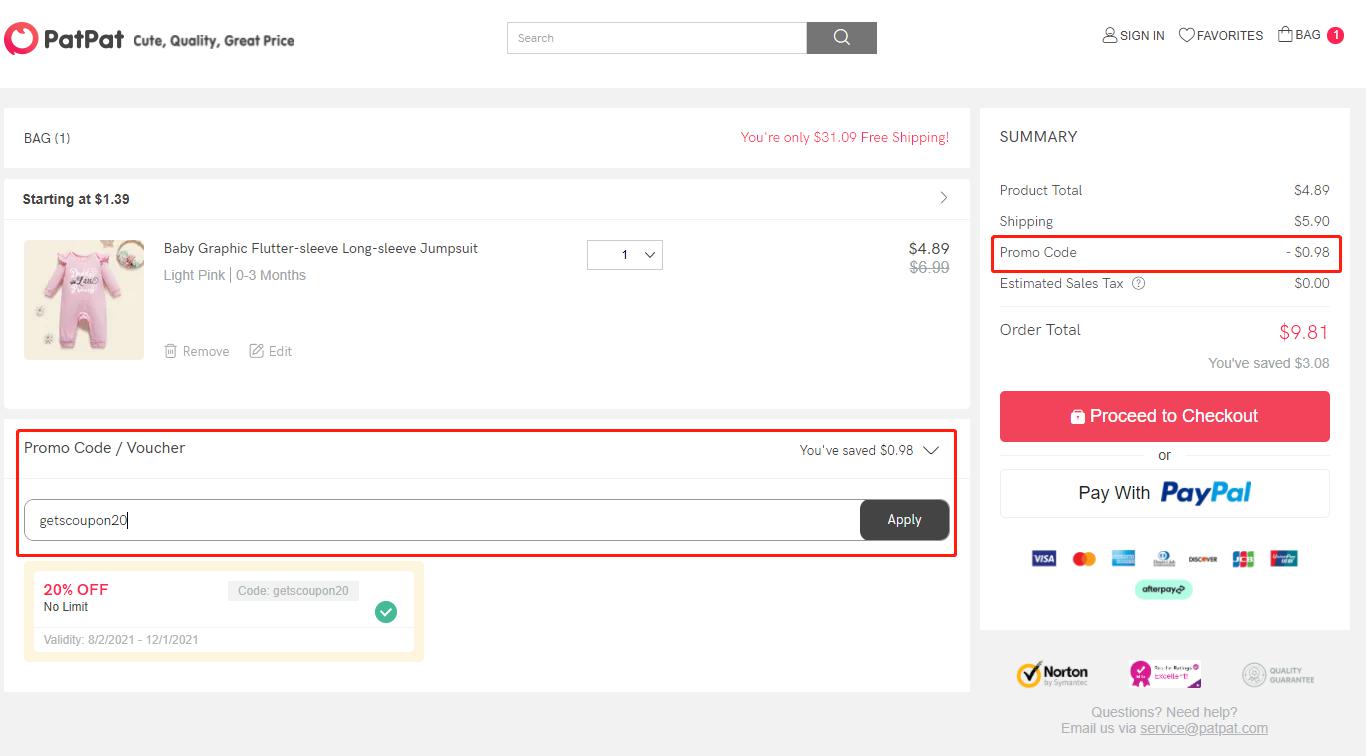Click Proceed to Checkout
This screenshot has height=756, width=1366.
pyautogui.click(x=1165, y=416)
